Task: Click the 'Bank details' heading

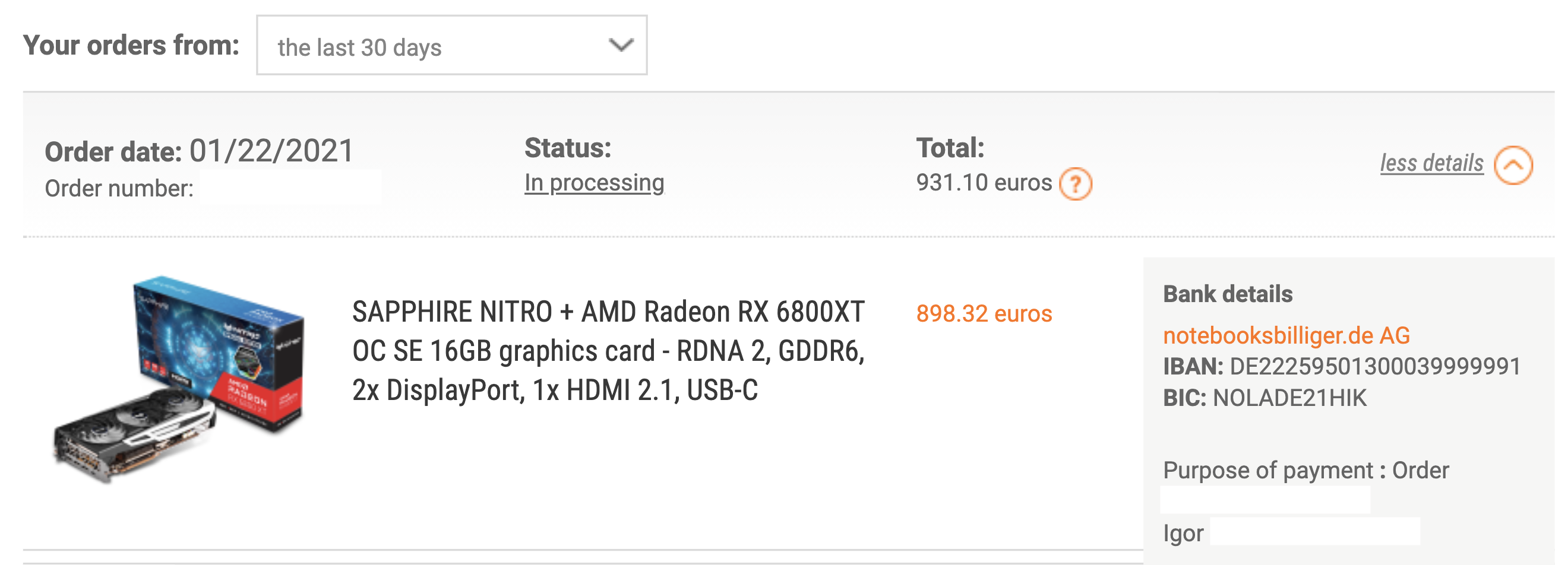Action: coord(1228,294)
